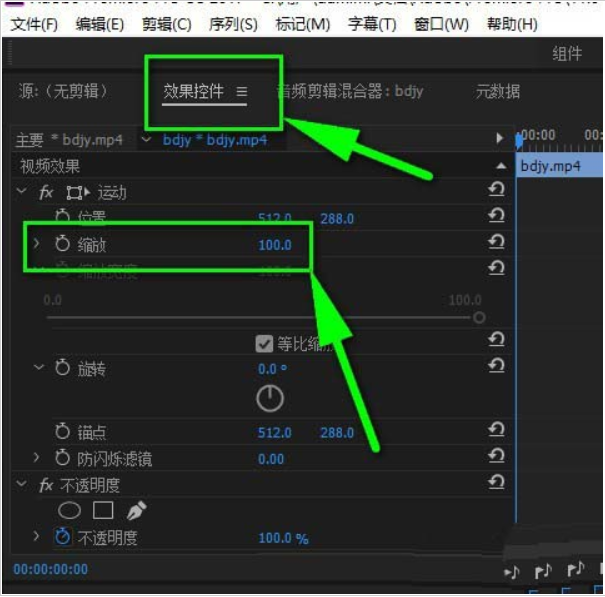Collapse the 运动 effect group

22,191
